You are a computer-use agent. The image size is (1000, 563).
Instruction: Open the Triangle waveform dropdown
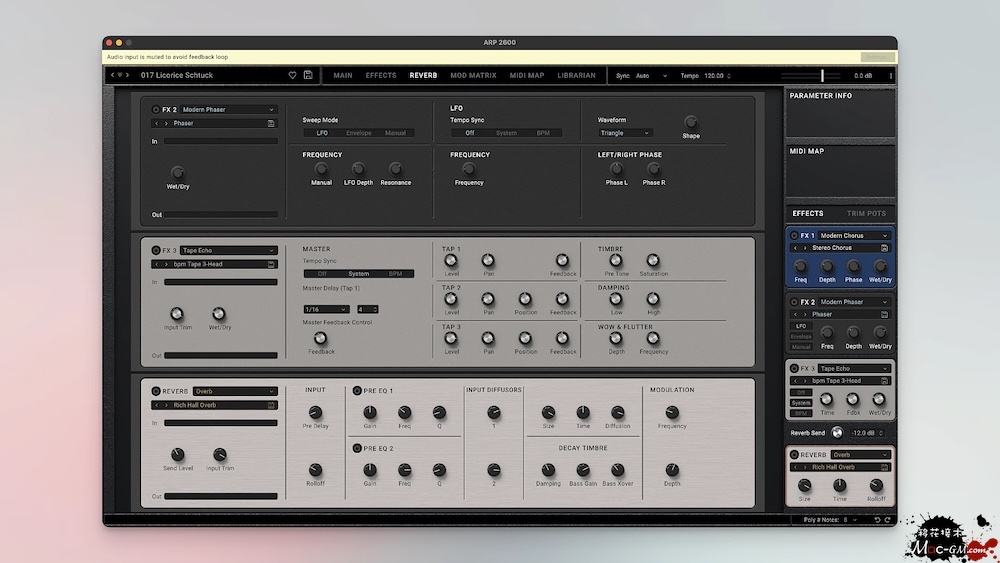[624, 133]
